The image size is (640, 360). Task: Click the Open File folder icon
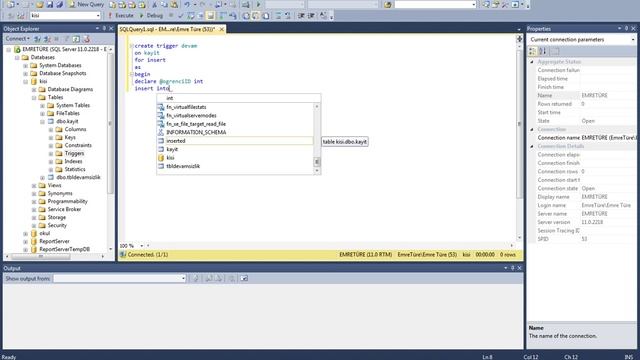tap(40, 4)
